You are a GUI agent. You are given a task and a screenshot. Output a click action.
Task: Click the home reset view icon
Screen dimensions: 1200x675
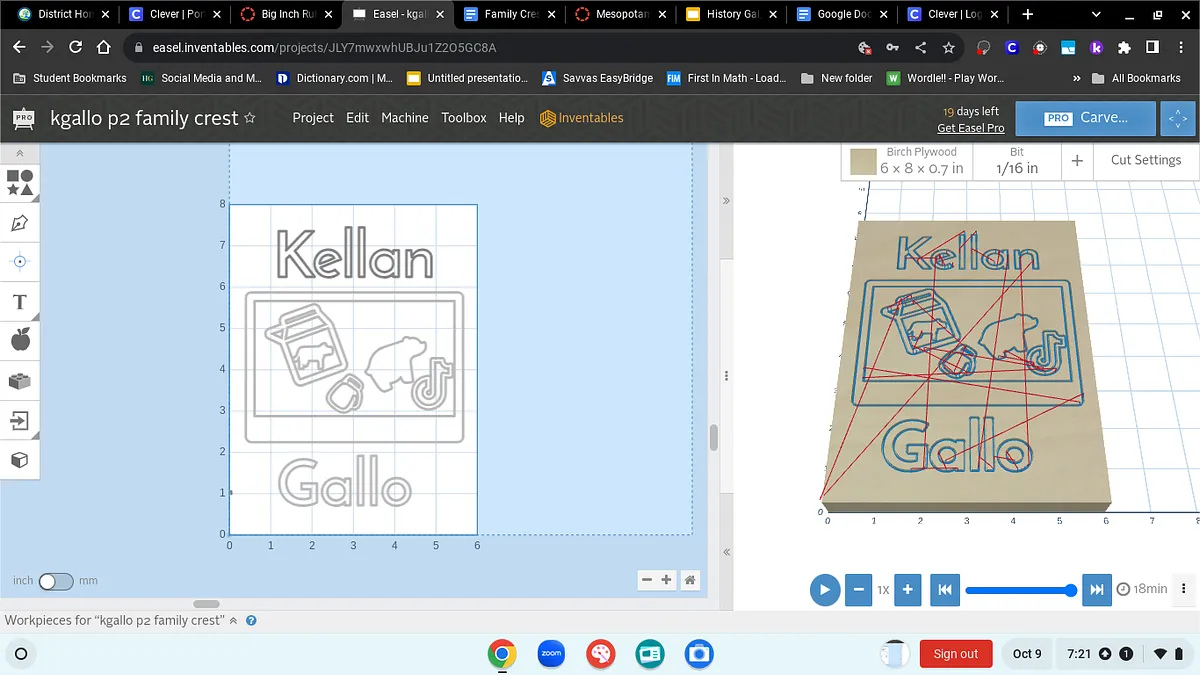689,580
